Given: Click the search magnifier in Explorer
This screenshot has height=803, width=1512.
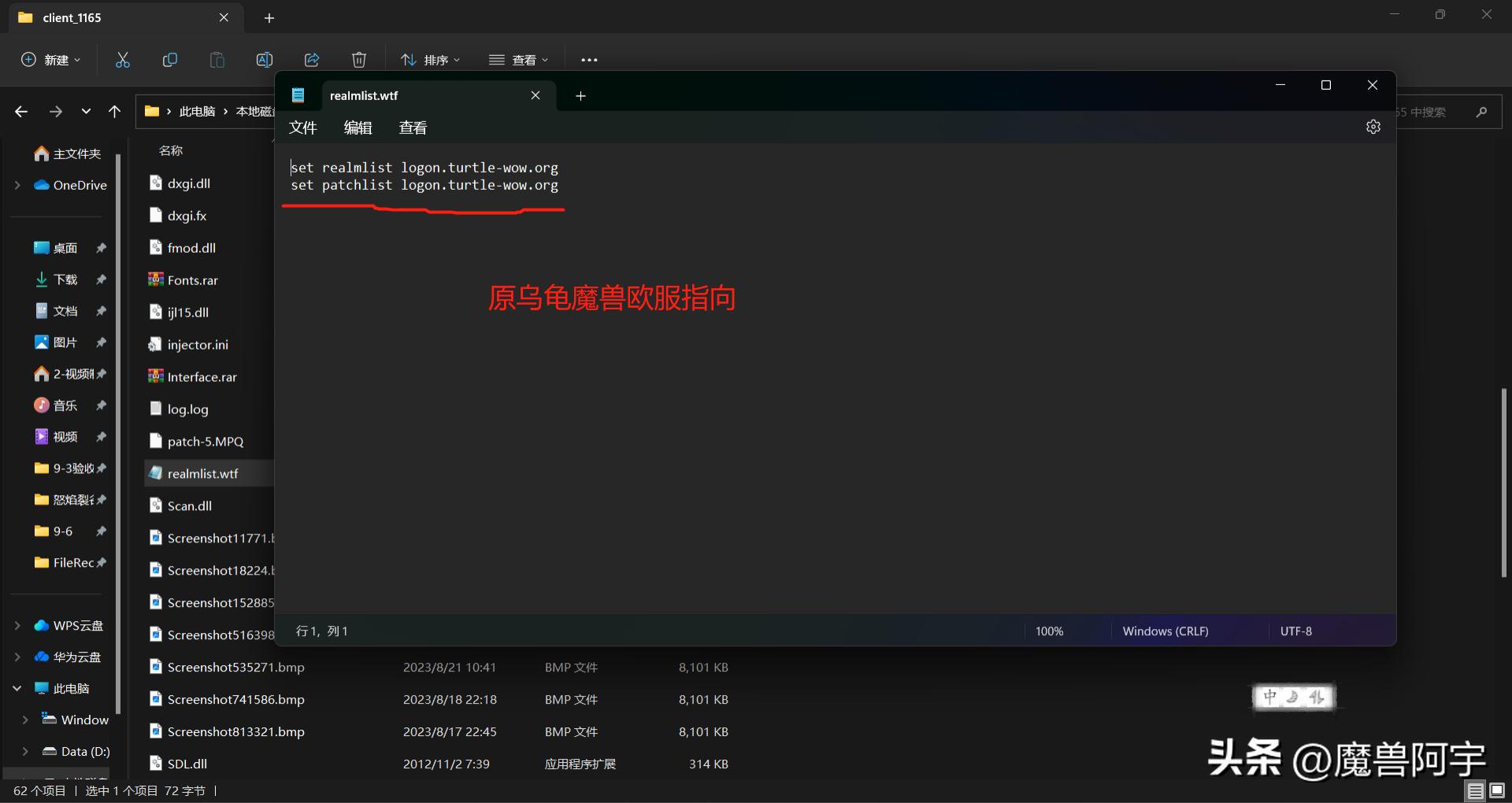Looking at the screenshot, I should [x=1481, y=112].
